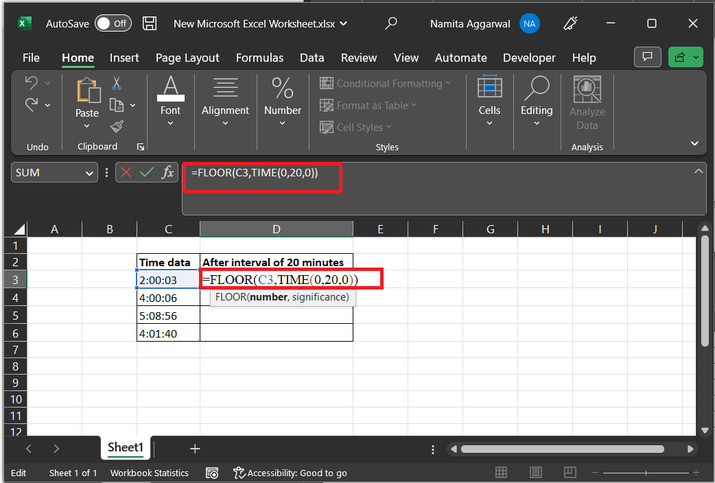
Task: Toggle the AutoSave switch
Action: coord(112,22)
